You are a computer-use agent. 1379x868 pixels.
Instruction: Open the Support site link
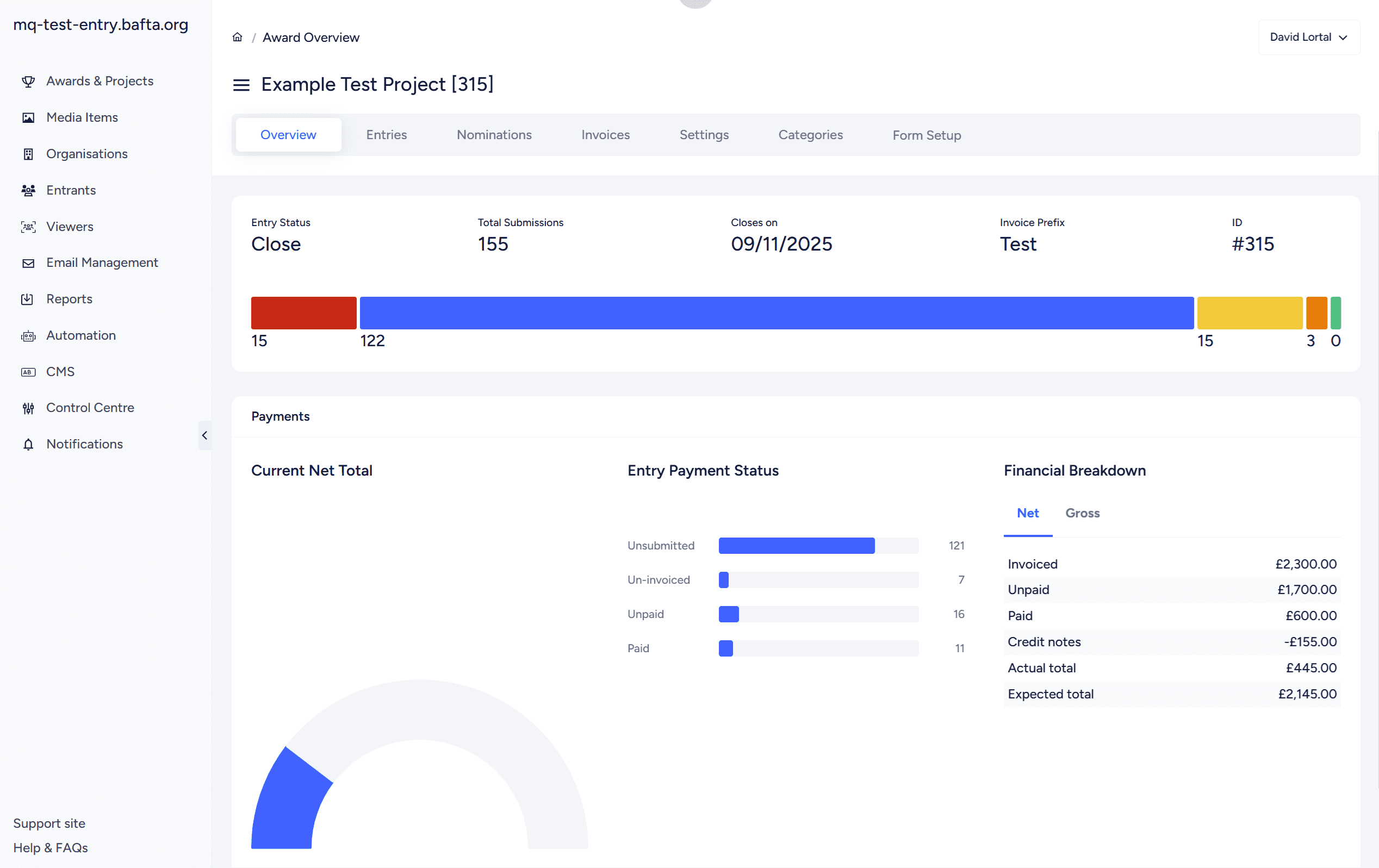(x=49, y=823)
